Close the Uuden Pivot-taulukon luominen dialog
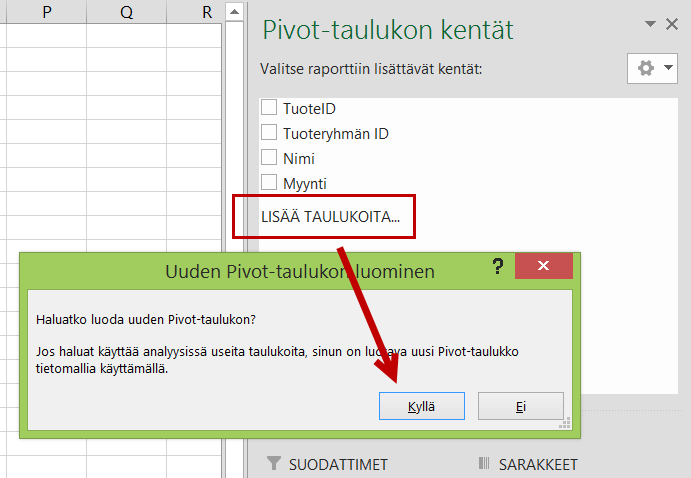 pyautogui.click(x=543, y=267)
